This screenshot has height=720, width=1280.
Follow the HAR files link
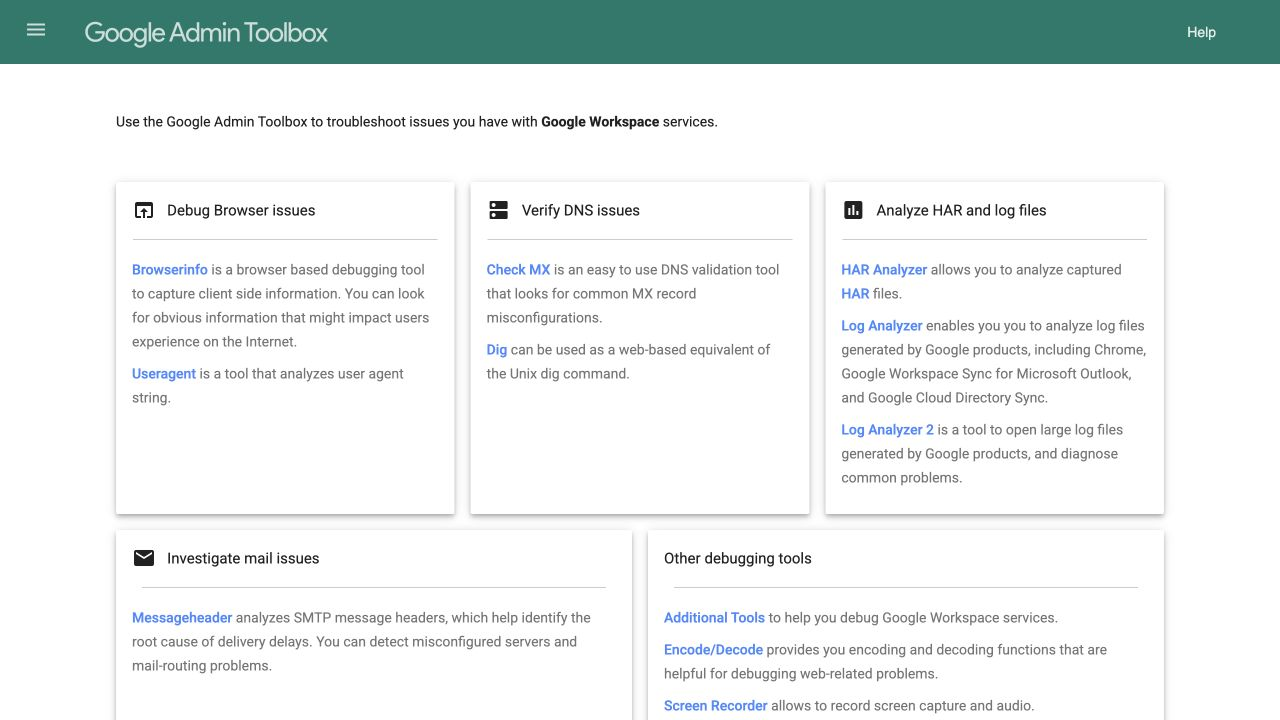tap(855, 294)
